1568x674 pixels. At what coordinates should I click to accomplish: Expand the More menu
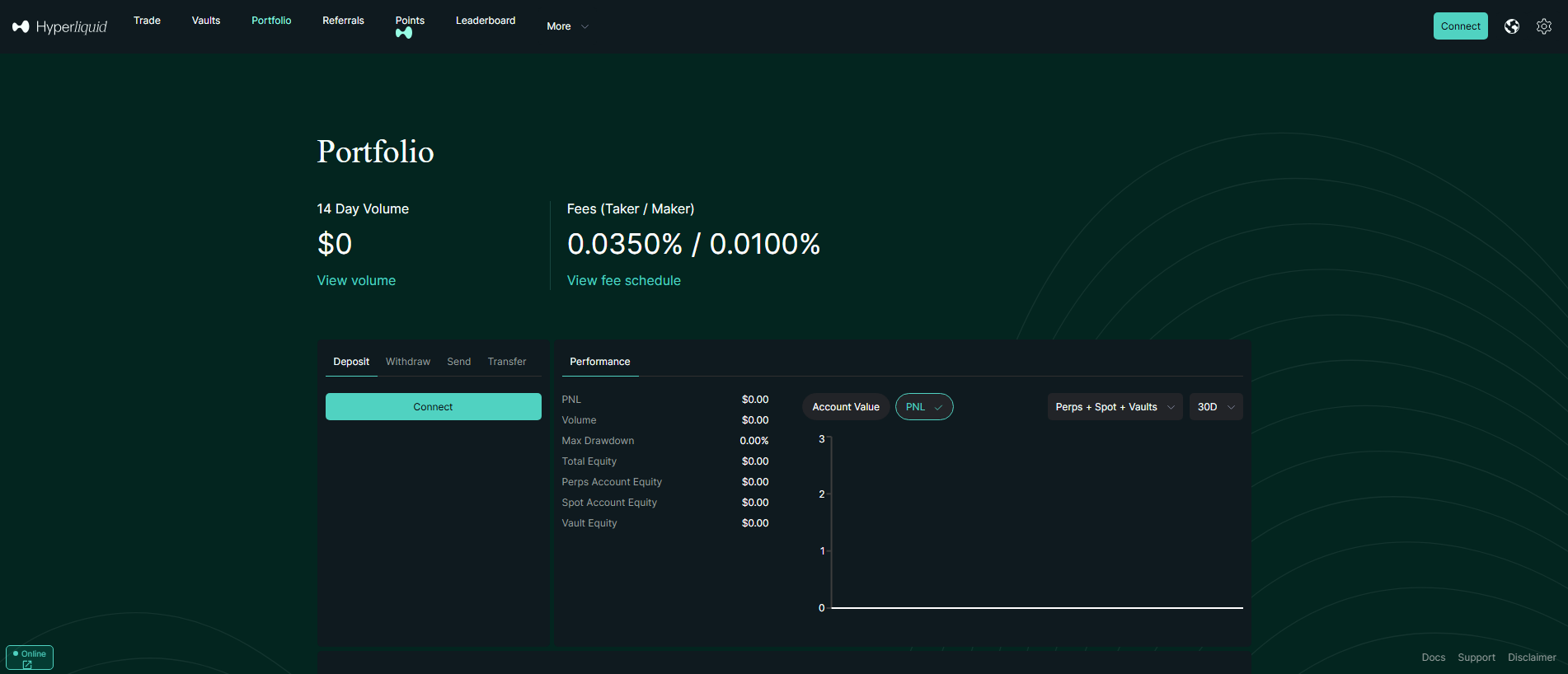[x=567, y=26]
